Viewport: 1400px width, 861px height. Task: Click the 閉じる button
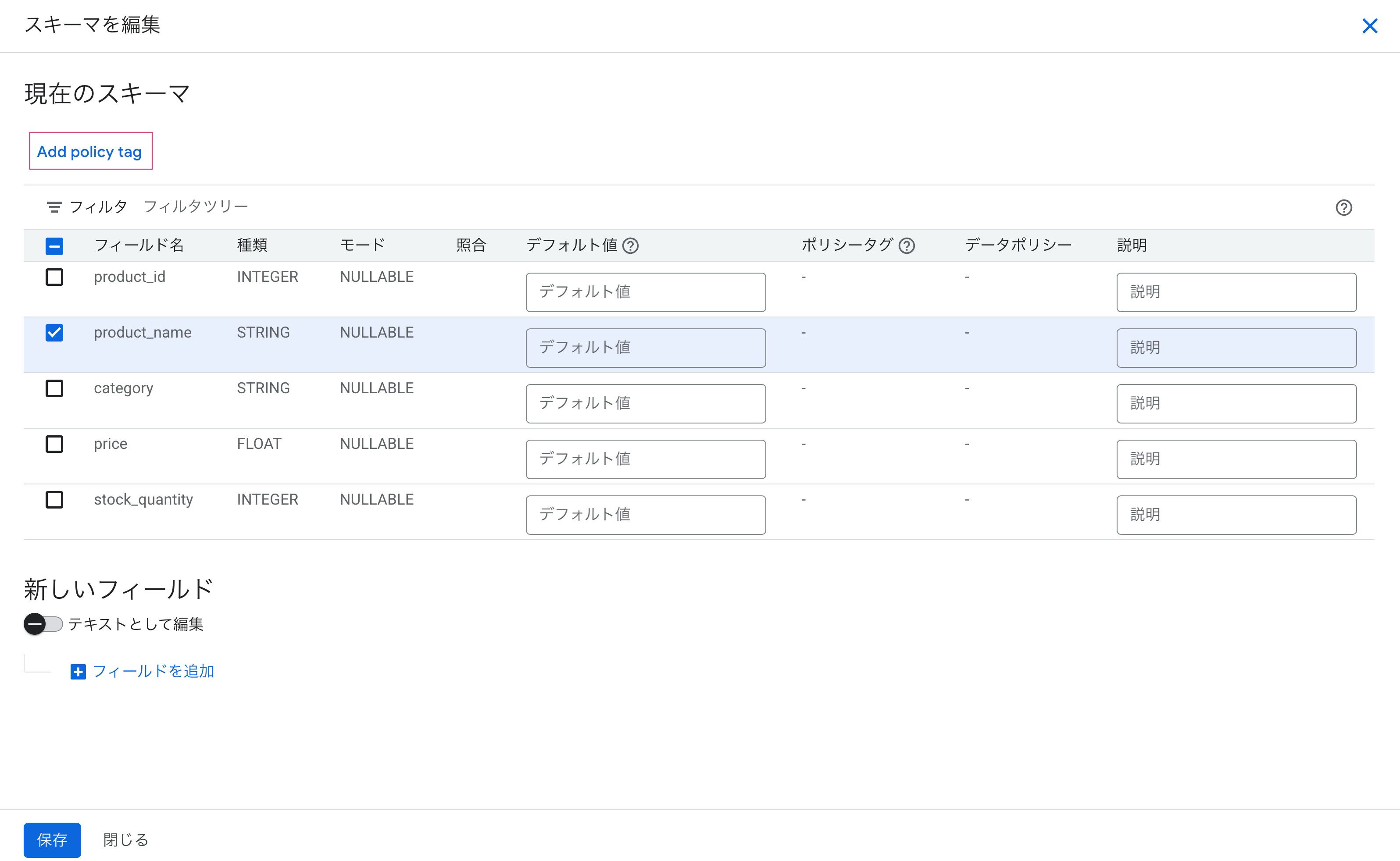[x=125, y=840]
